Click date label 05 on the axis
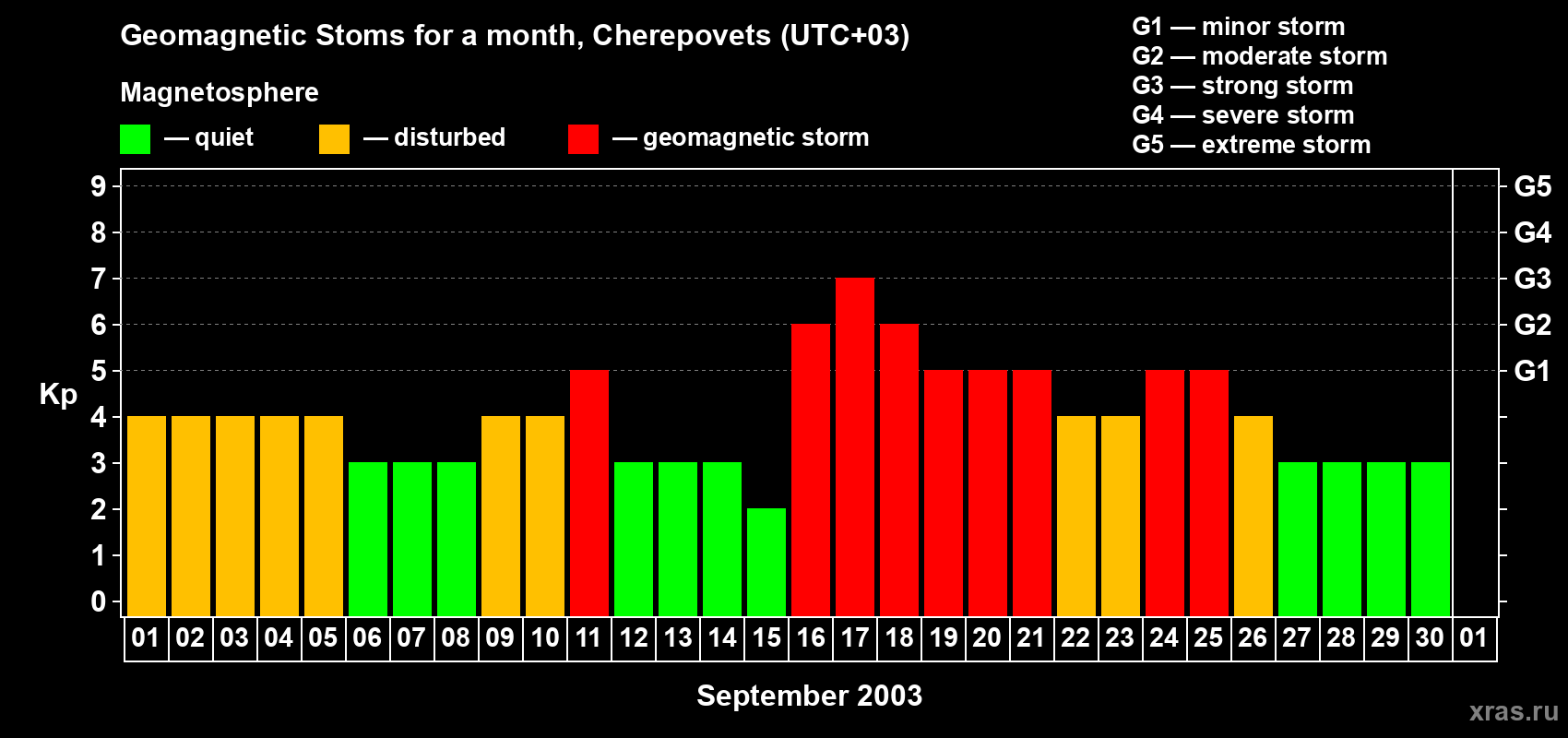 [323, 637]
